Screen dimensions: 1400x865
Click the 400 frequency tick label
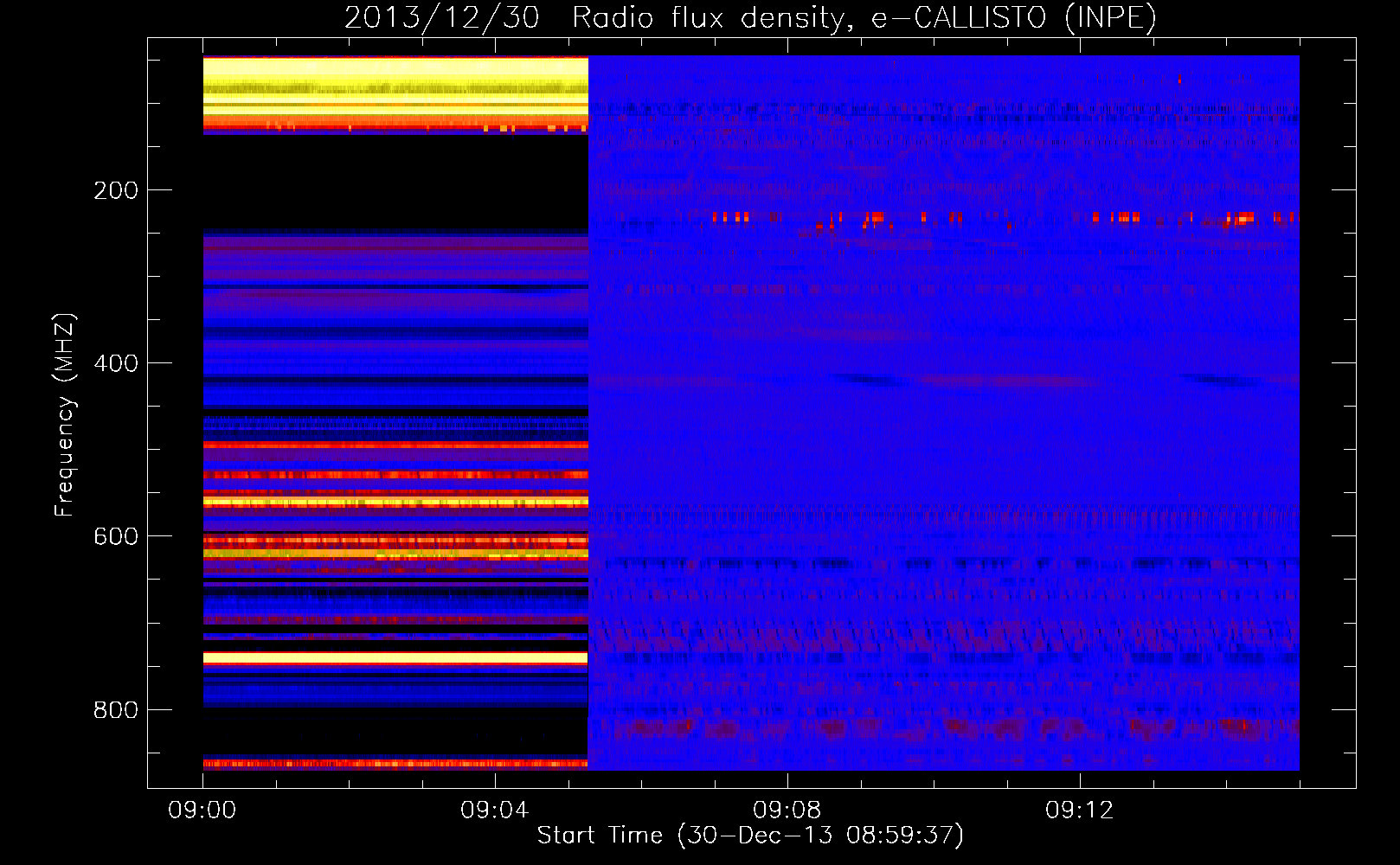coord(116,363)
